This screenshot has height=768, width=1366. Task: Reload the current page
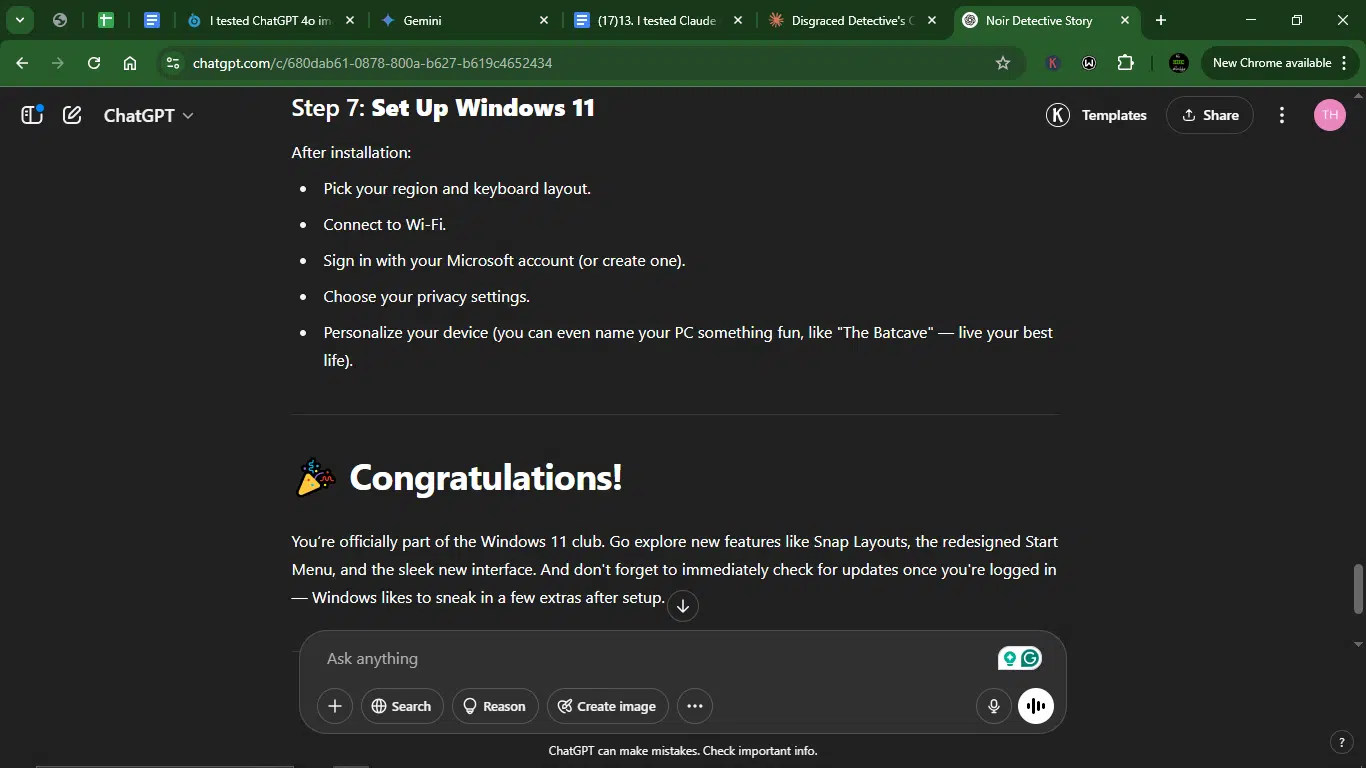coord(94,63)
